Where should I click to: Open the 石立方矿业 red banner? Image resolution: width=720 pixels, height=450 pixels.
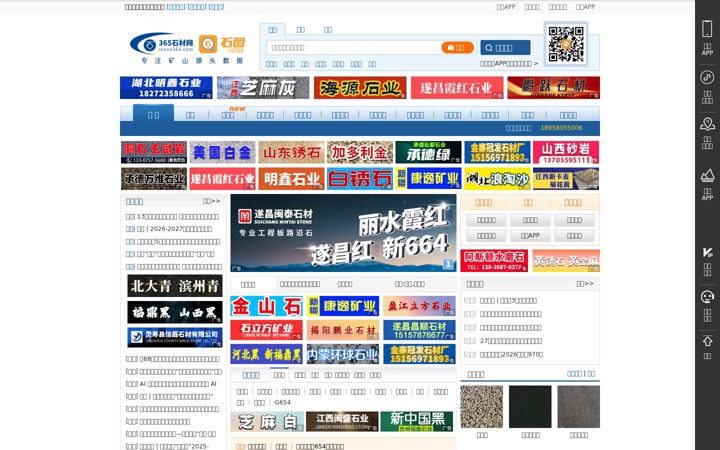coord(266,330)
